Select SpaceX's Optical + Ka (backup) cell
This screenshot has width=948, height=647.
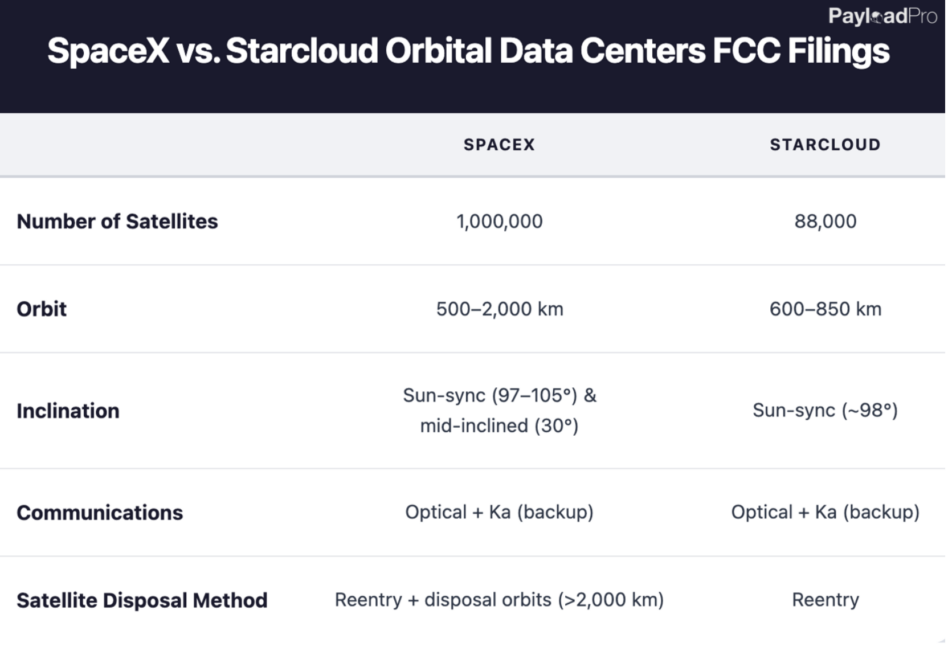pos(499,512)
